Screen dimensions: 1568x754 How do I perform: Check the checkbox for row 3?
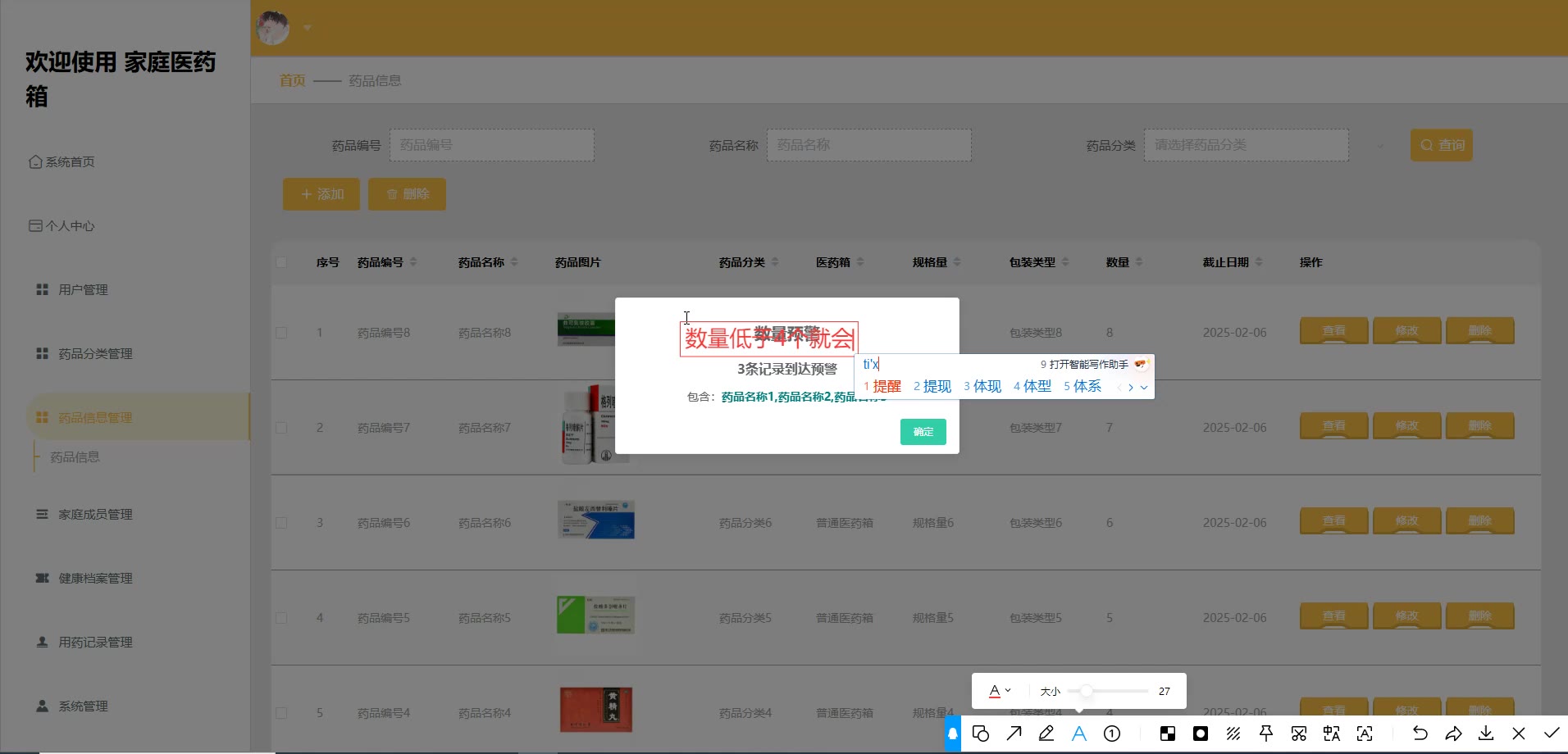(x=281, y=523)
